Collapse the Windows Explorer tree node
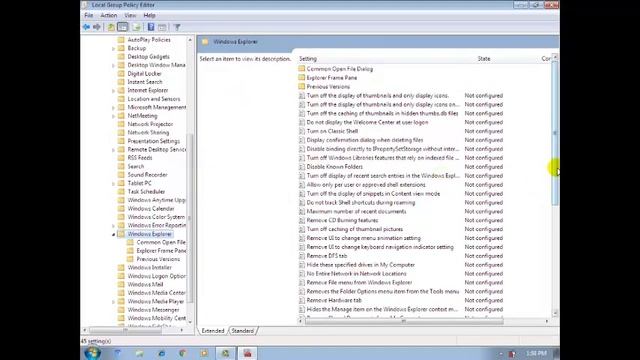The image size is (640, 360). (x=113, y=234)
